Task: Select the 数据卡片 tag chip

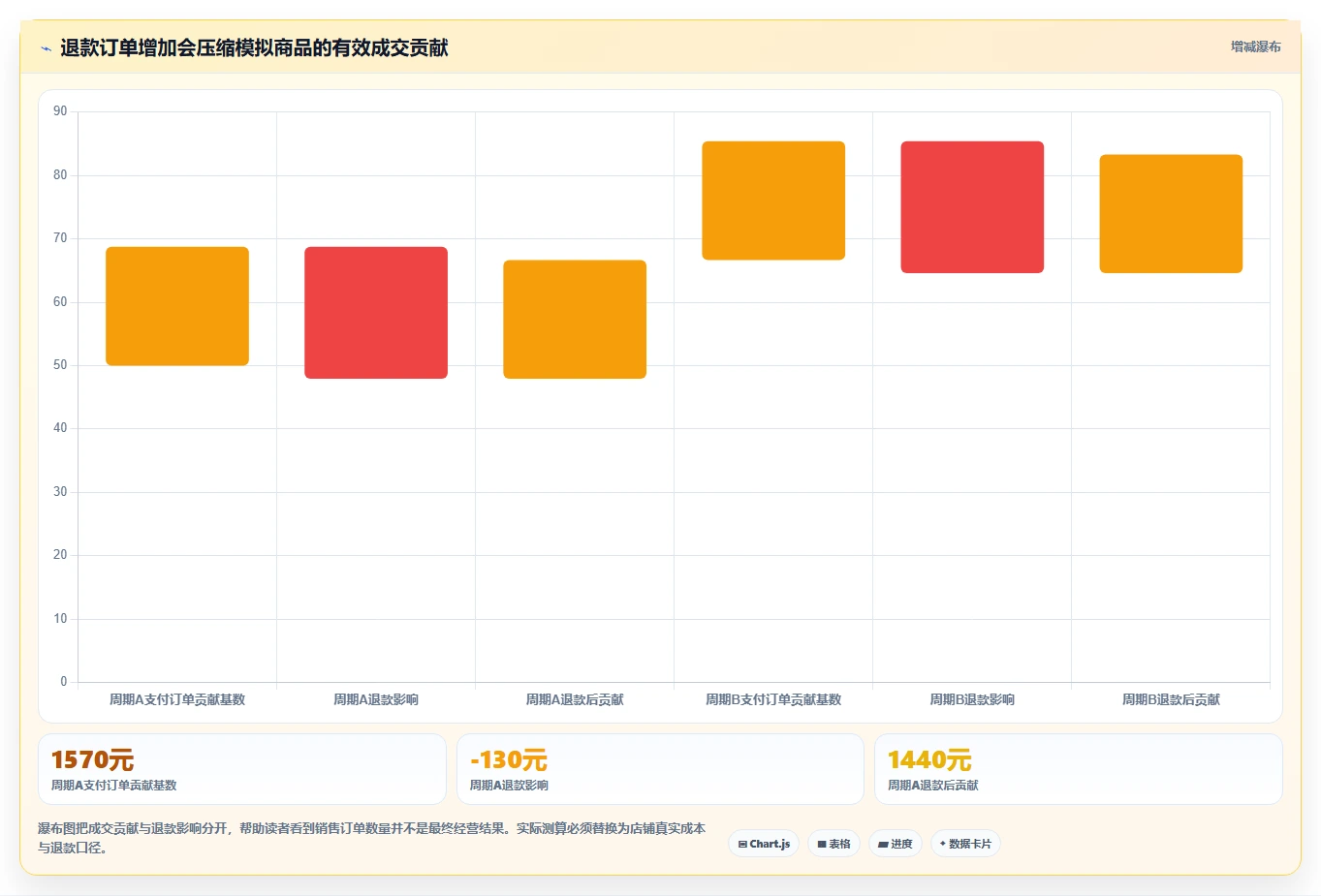Action: point(965,844)
